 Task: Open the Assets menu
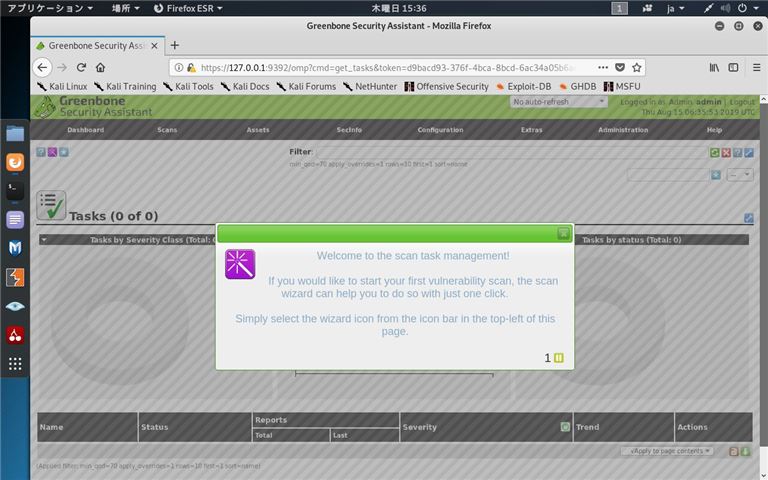click(x=258, y=130)
